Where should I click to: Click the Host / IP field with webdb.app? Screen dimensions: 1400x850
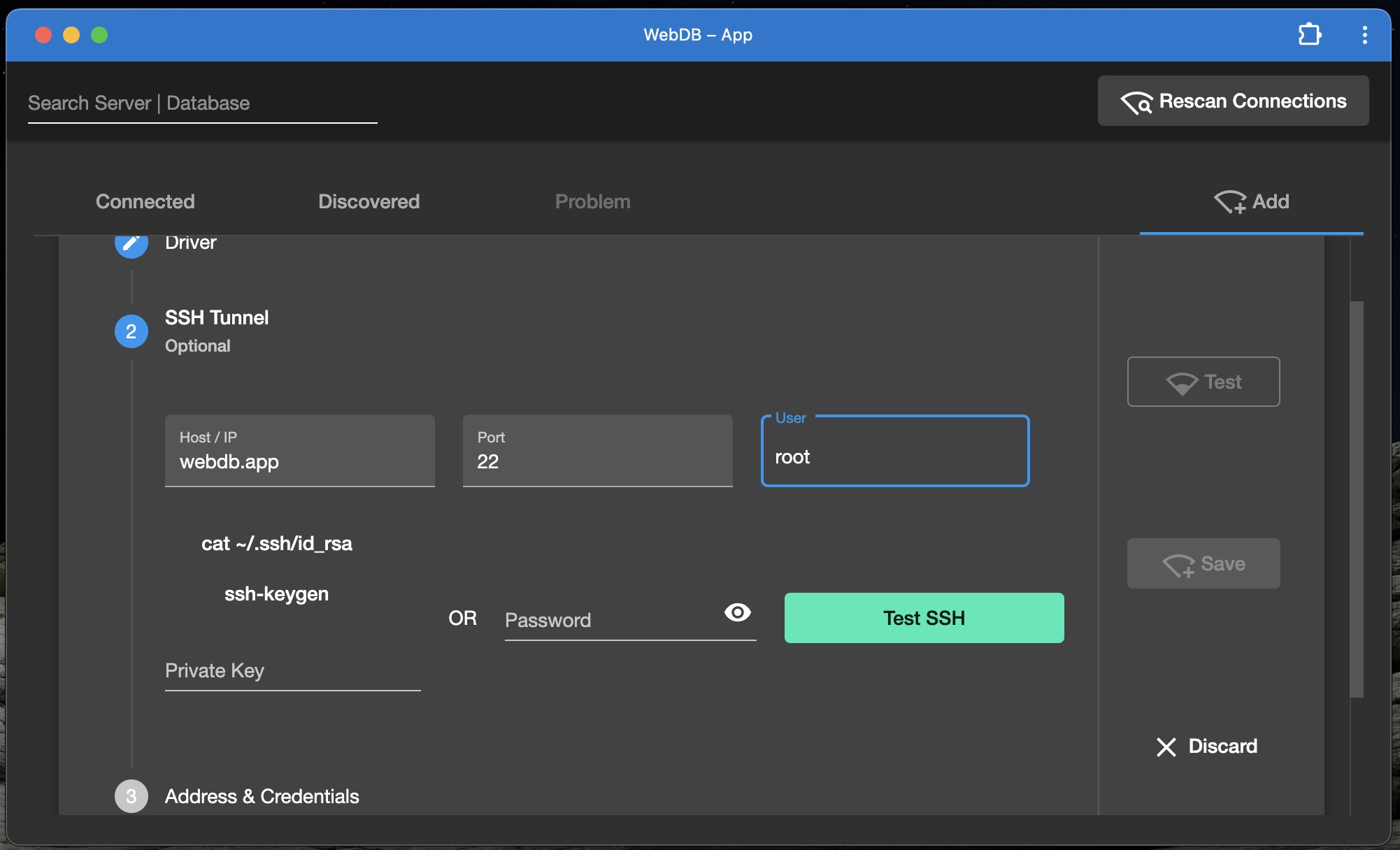point(299,450)
